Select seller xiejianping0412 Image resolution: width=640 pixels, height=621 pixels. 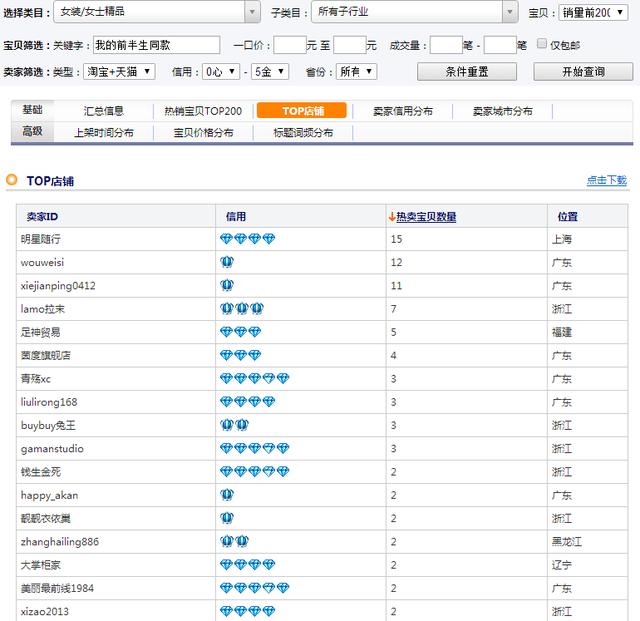58,286
